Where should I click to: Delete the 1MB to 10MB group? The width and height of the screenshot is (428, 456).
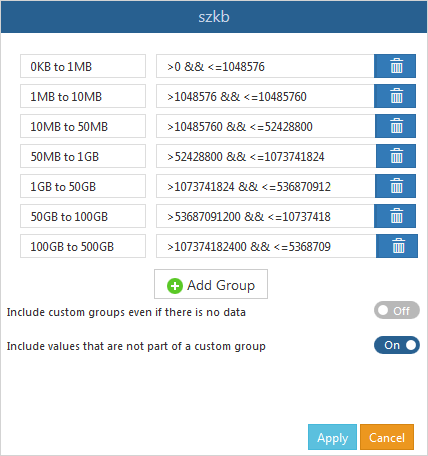(395, 96)
